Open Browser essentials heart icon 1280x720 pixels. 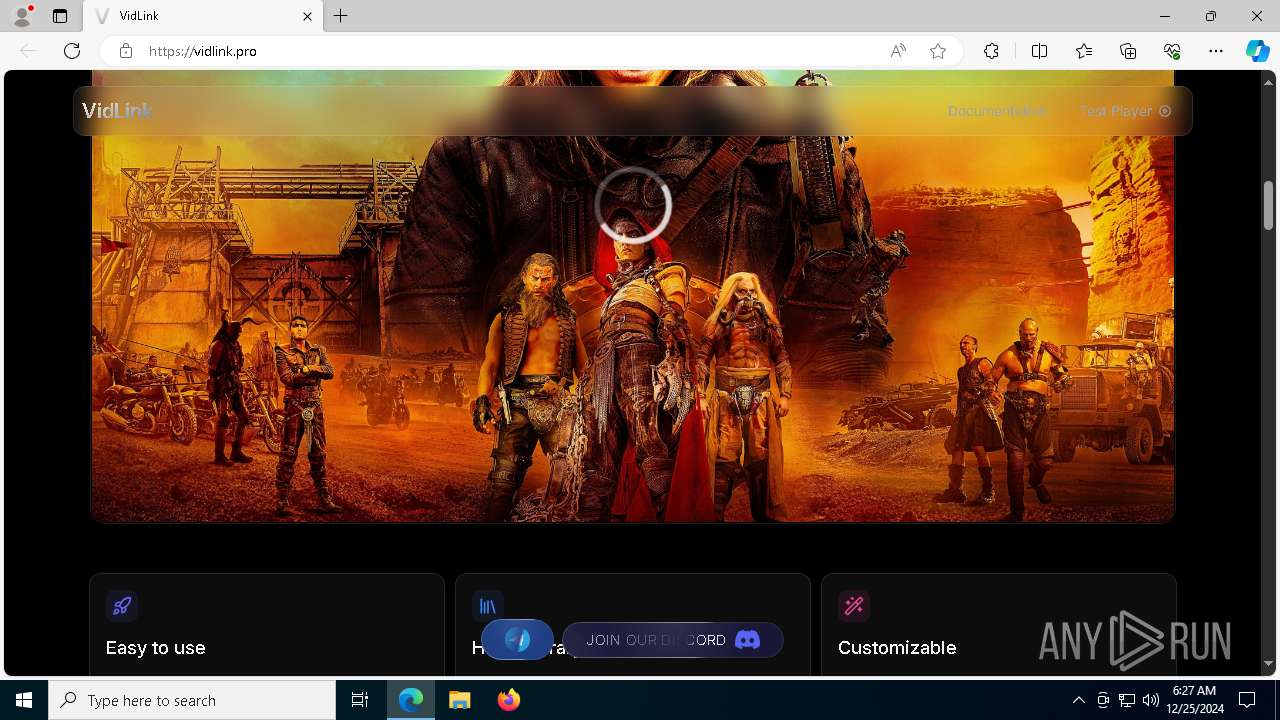coord(1172,51)
